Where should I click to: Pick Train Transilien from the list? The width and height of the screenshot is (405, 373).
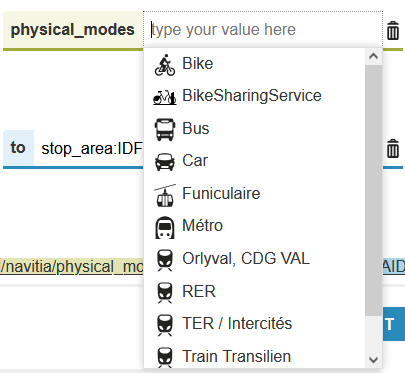click(x=236, y=356)
